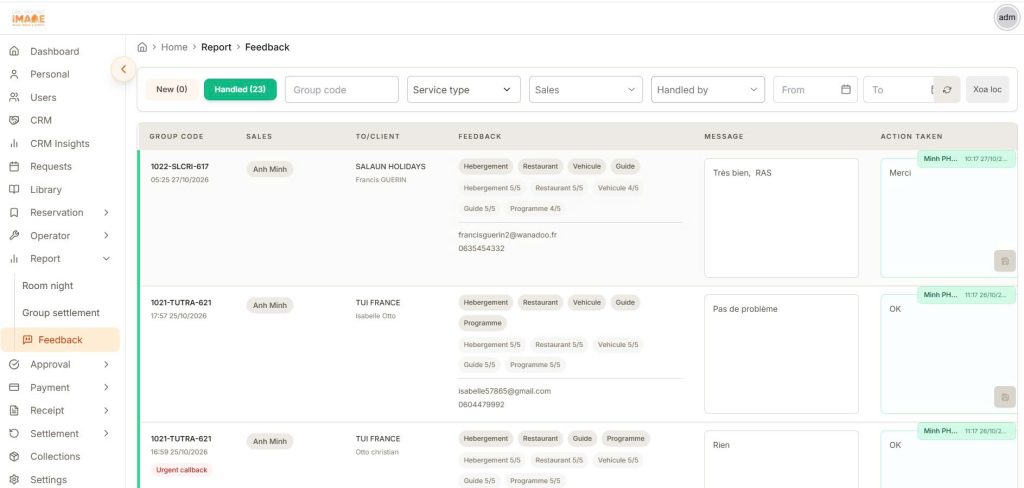
Task: Select Feedback in the sidebar
Action: pyautogui.click(x=60, y=340)
